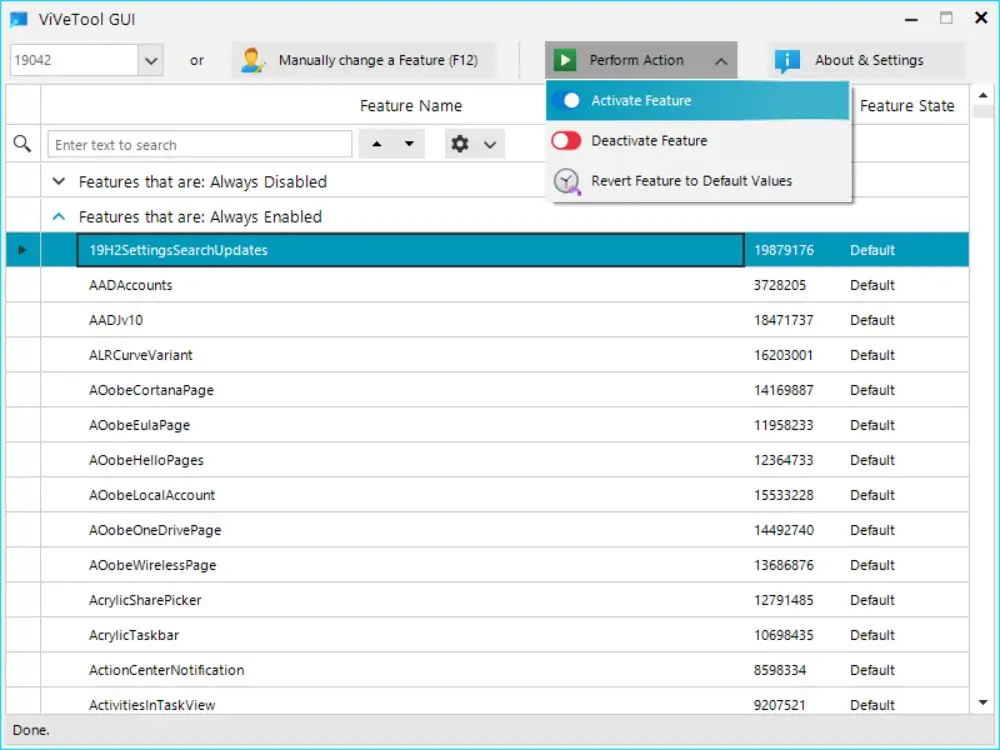Click the red Deactivate Feature toggle icon

[566, 141]
